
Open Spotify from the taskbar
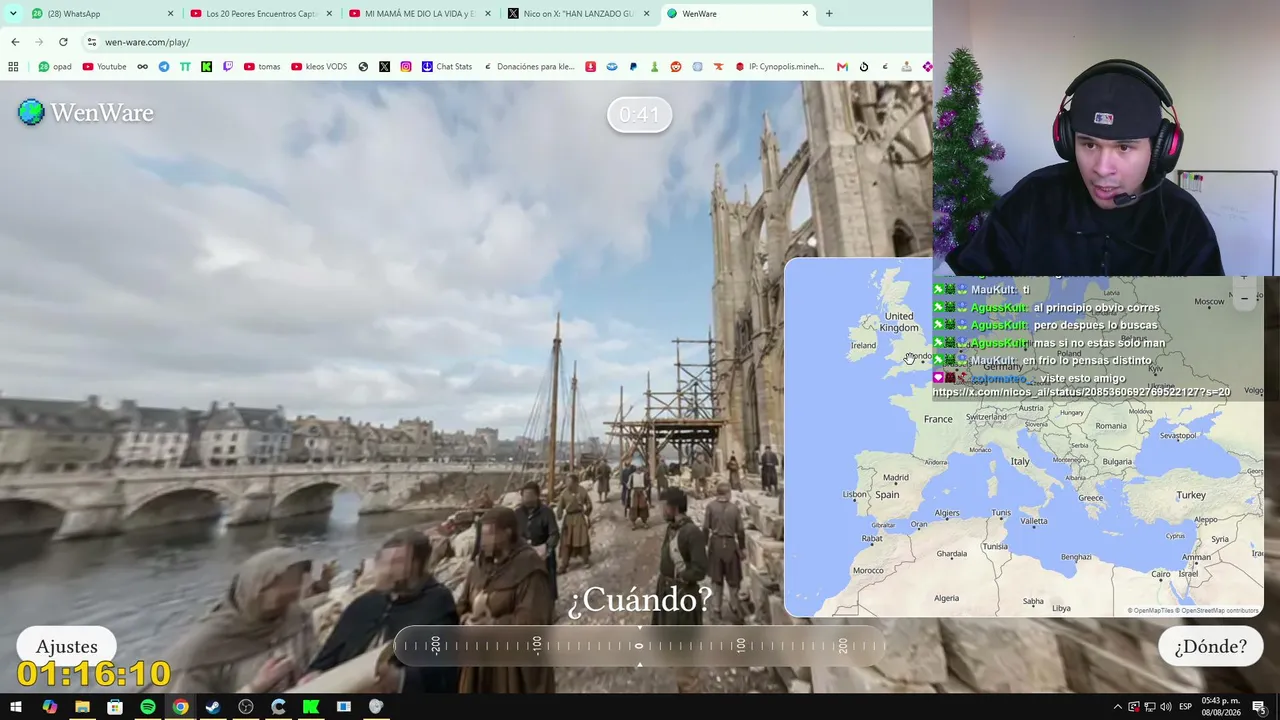(148, 707)
